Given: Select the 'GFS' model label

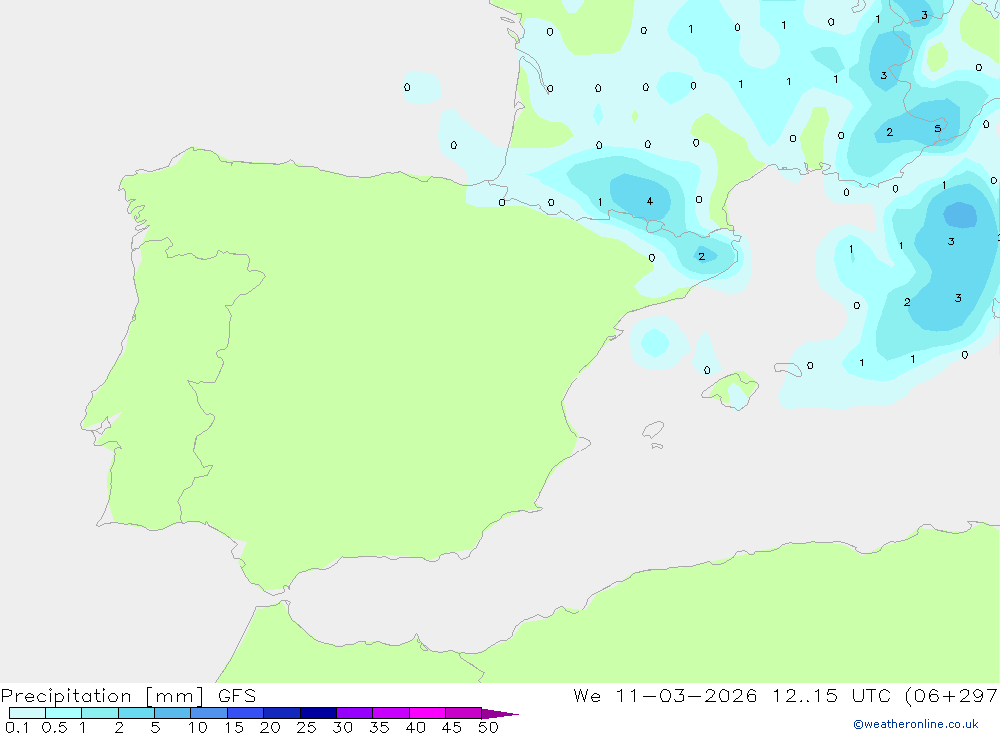Looking at the screenshot, I should pyautogui.click(x=237, y=696).
